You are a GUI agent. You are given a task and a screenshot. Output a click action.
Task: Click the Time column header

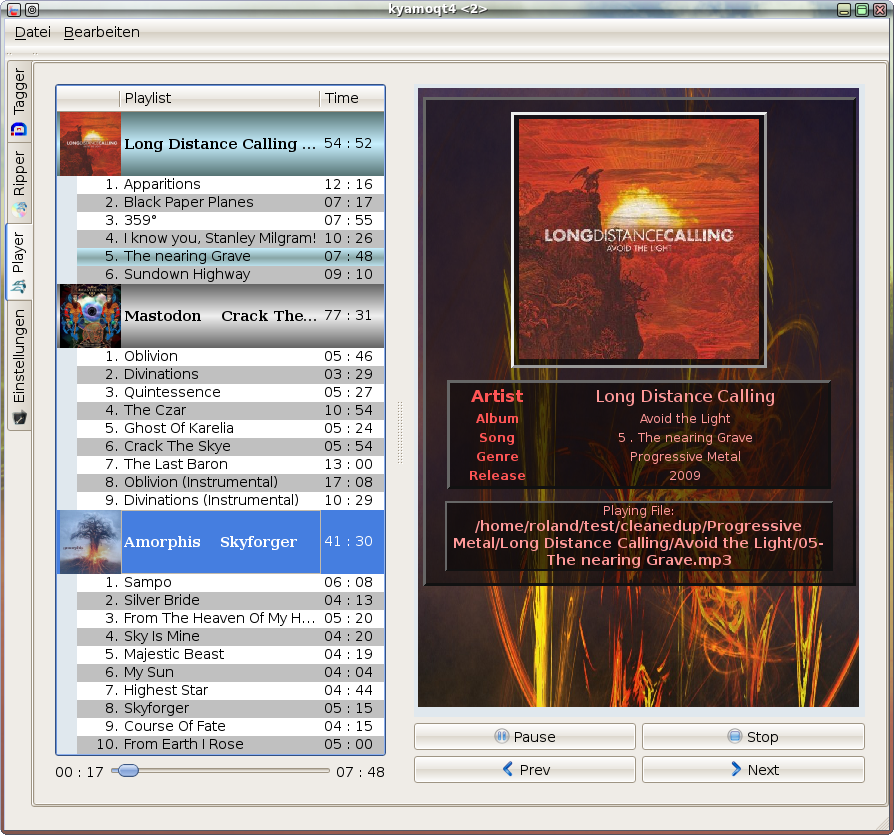[x=350, y=98]
